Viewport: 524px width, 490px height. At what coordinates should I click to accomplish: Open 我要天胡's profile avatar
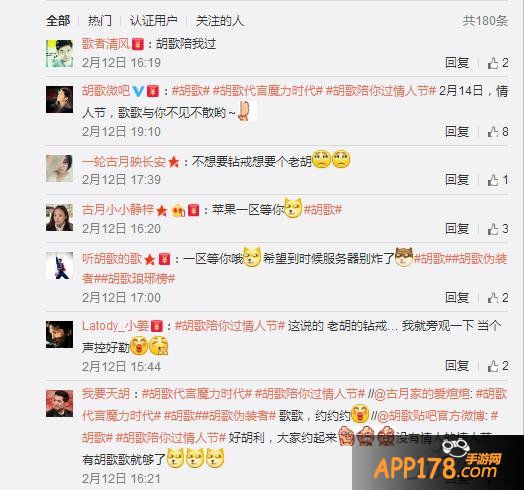(59, 403)
